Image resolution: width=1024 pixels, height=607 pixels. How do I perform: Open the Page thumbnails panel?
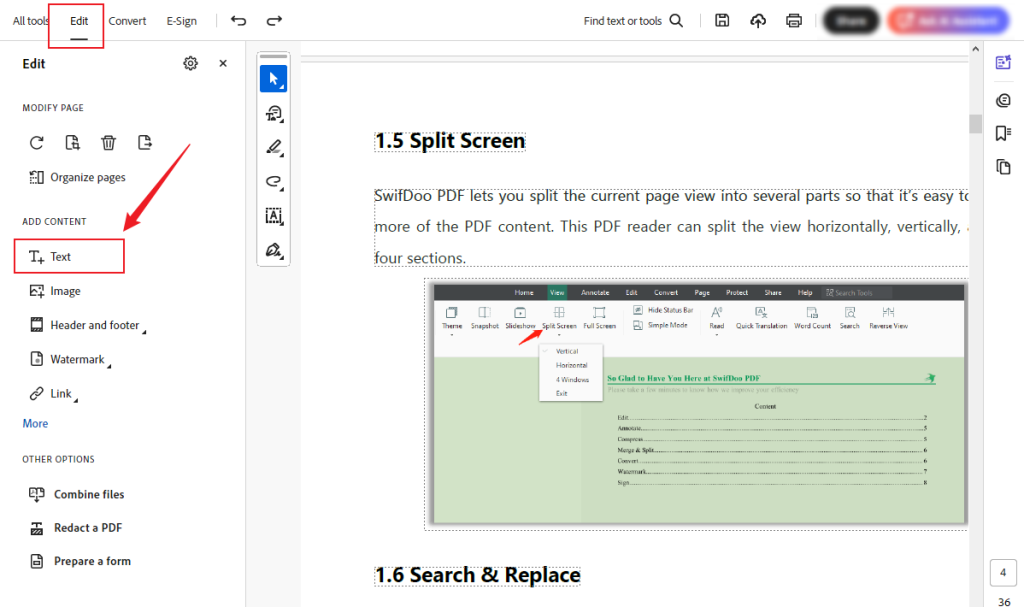coord(1003,168)
